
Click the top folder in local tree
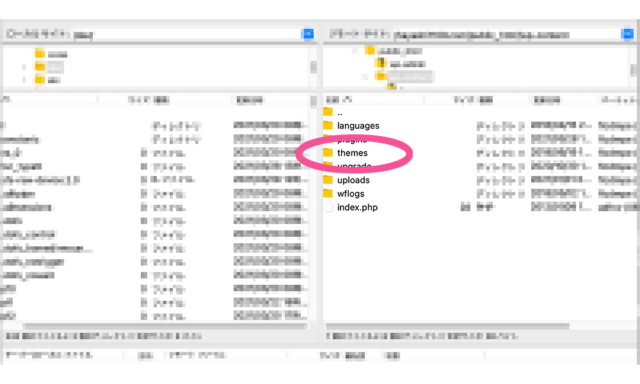pyautogui.click(x=40, y=53)
